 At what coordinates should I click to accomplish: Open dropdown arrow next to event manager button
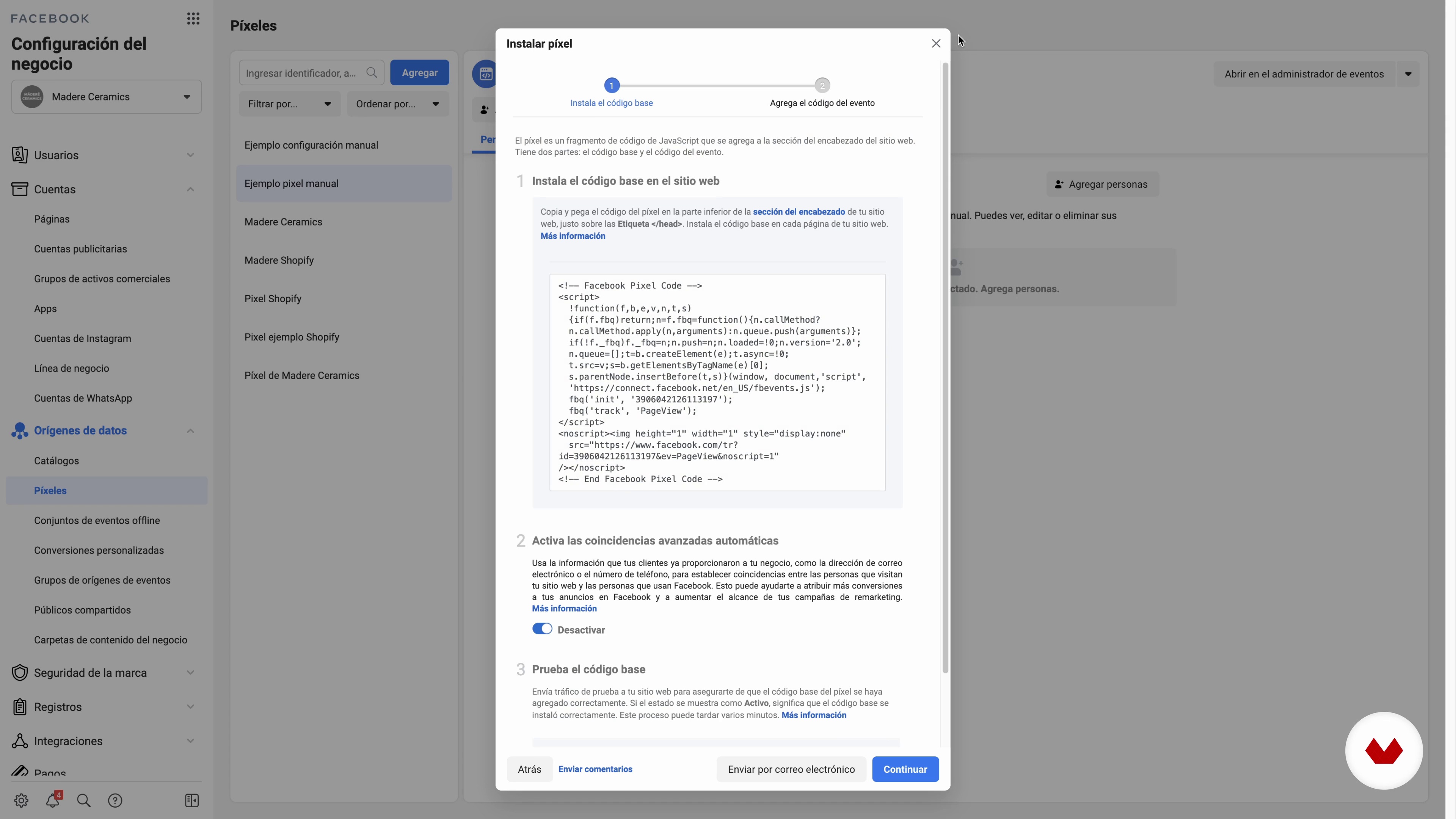[x=1408, y=74]
